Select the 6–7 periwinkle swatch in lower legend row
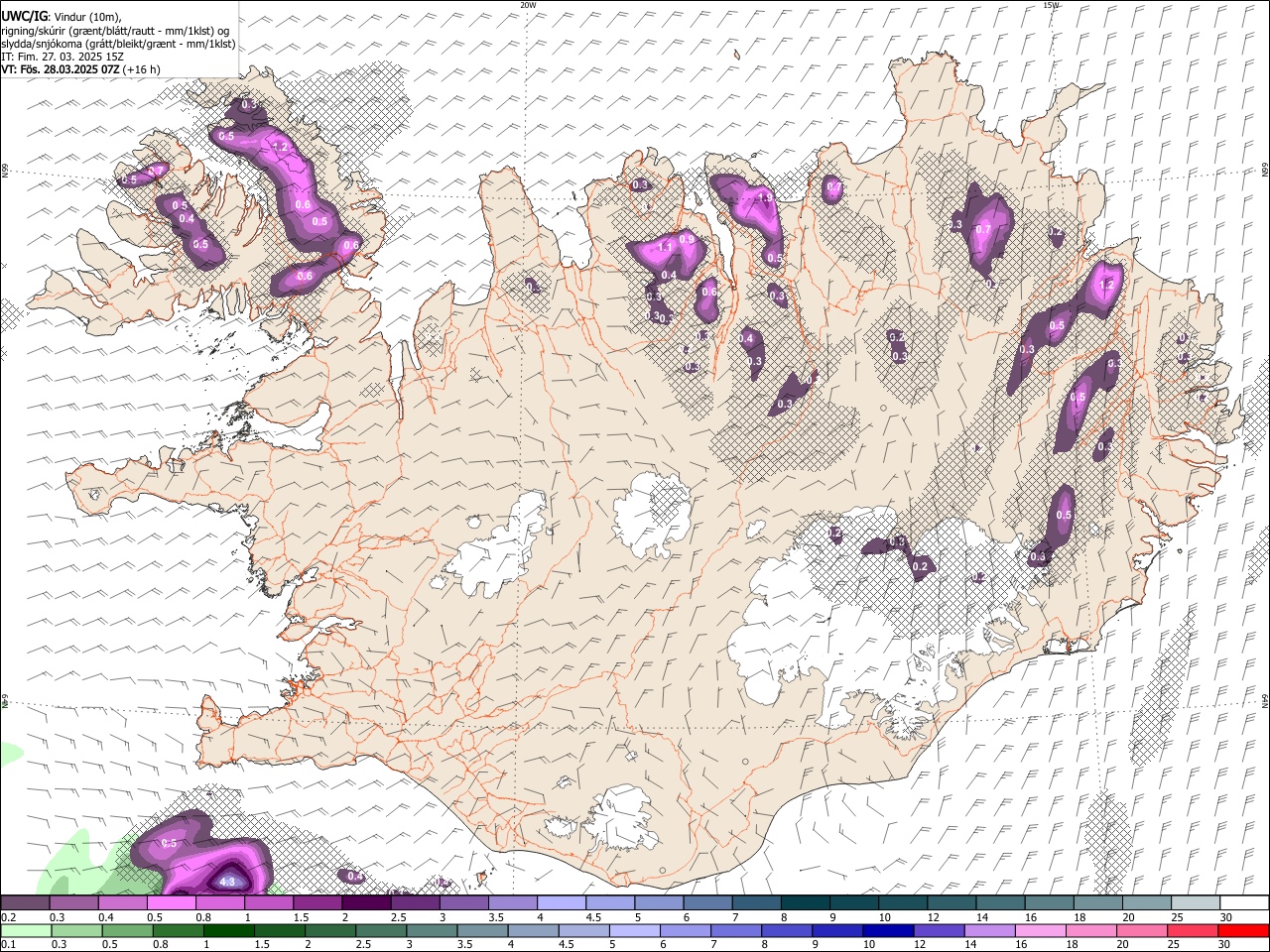Image resolution: width=1270 pixels, height=952 pixels. (x=685, y=930)
